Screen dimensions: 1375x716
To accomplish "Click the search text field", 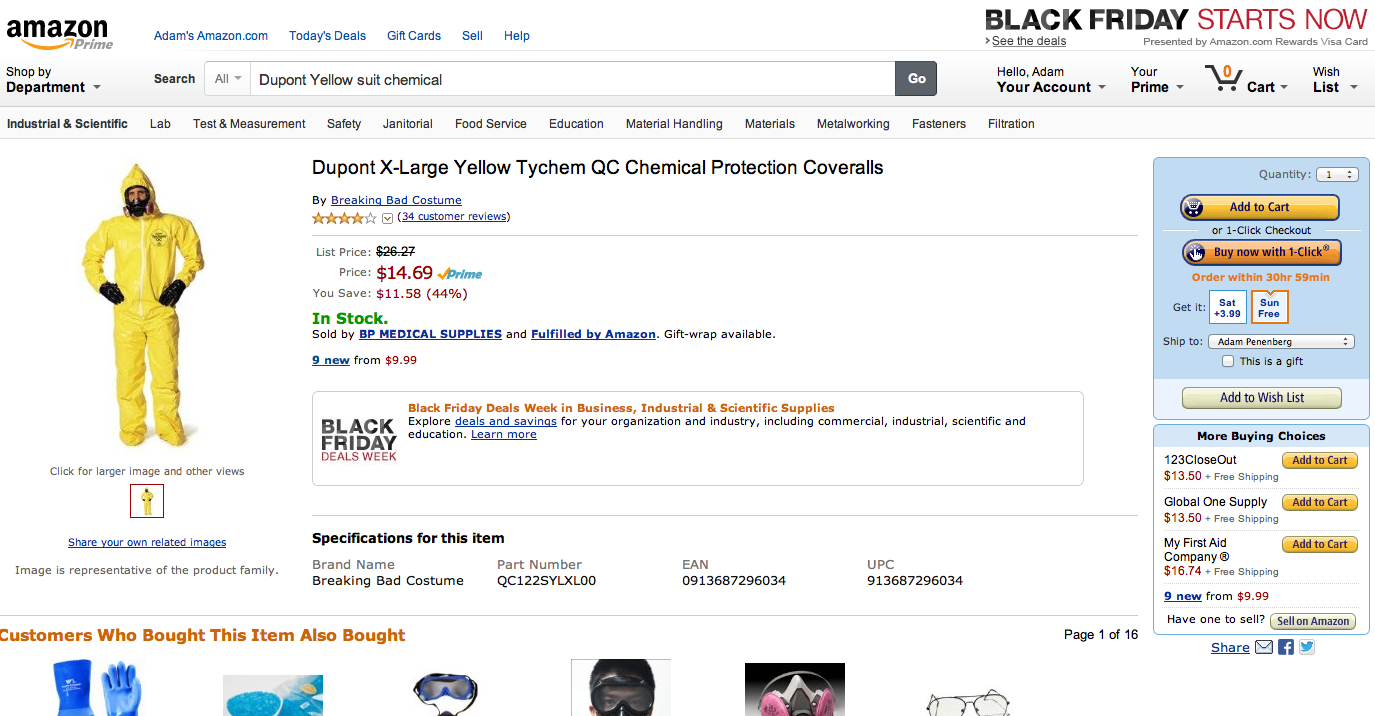I will coord(572,79).
